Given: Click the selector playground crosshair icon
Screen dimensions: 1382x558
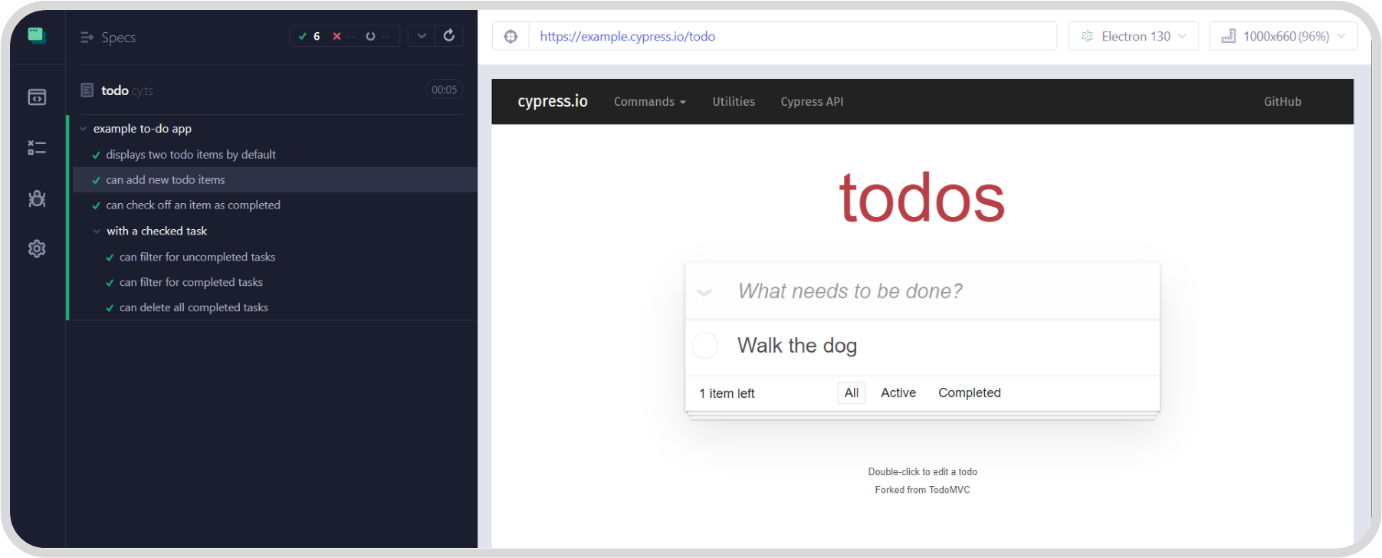Looking at the screenshot, I should (x=511, y=36).
